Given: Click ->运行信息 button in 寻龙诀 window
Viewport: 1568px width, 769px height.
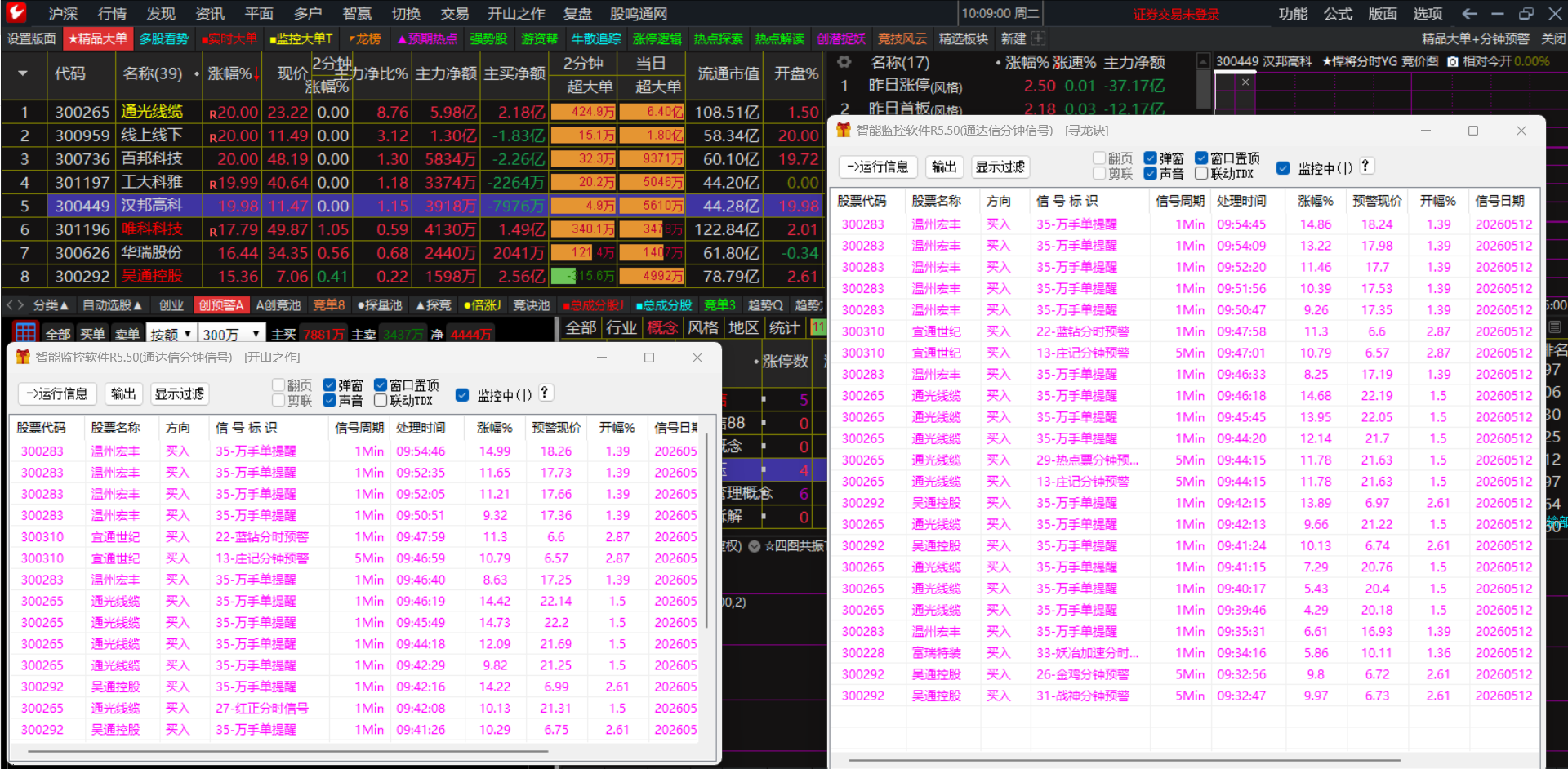Looking at the screenshot, I should click(878, 167).
